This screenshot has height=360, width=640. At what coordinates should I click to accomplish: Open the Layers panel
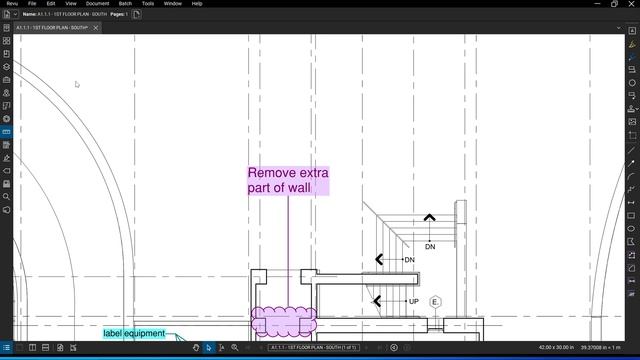(6, 67)
